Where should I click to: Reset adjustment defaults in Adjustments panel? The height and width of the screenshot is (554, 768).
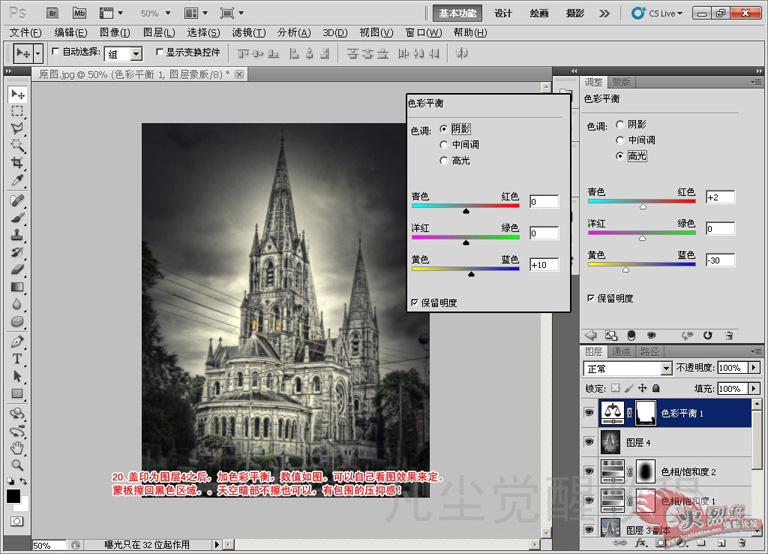click(707, 336)
